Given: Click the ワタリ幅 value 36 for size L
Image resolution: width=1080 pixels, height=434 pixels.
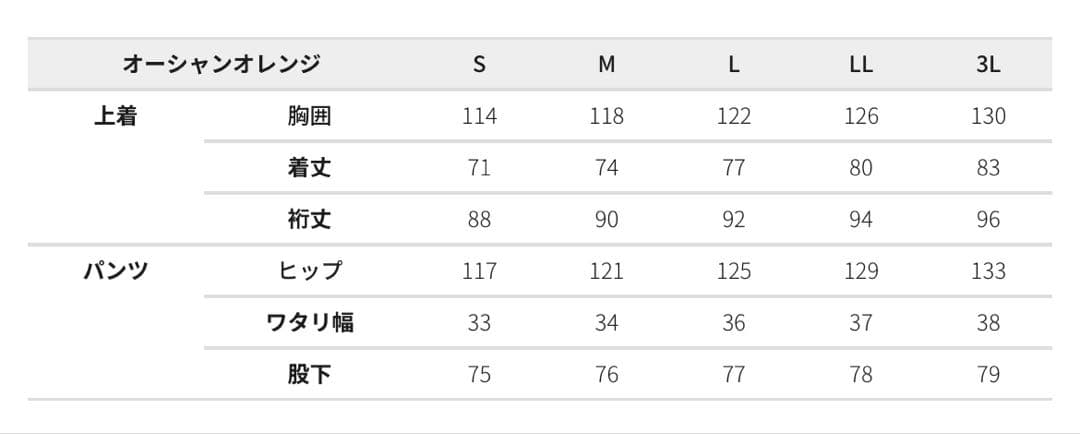Looking at the screenshot, I should [x=733, y=323].
